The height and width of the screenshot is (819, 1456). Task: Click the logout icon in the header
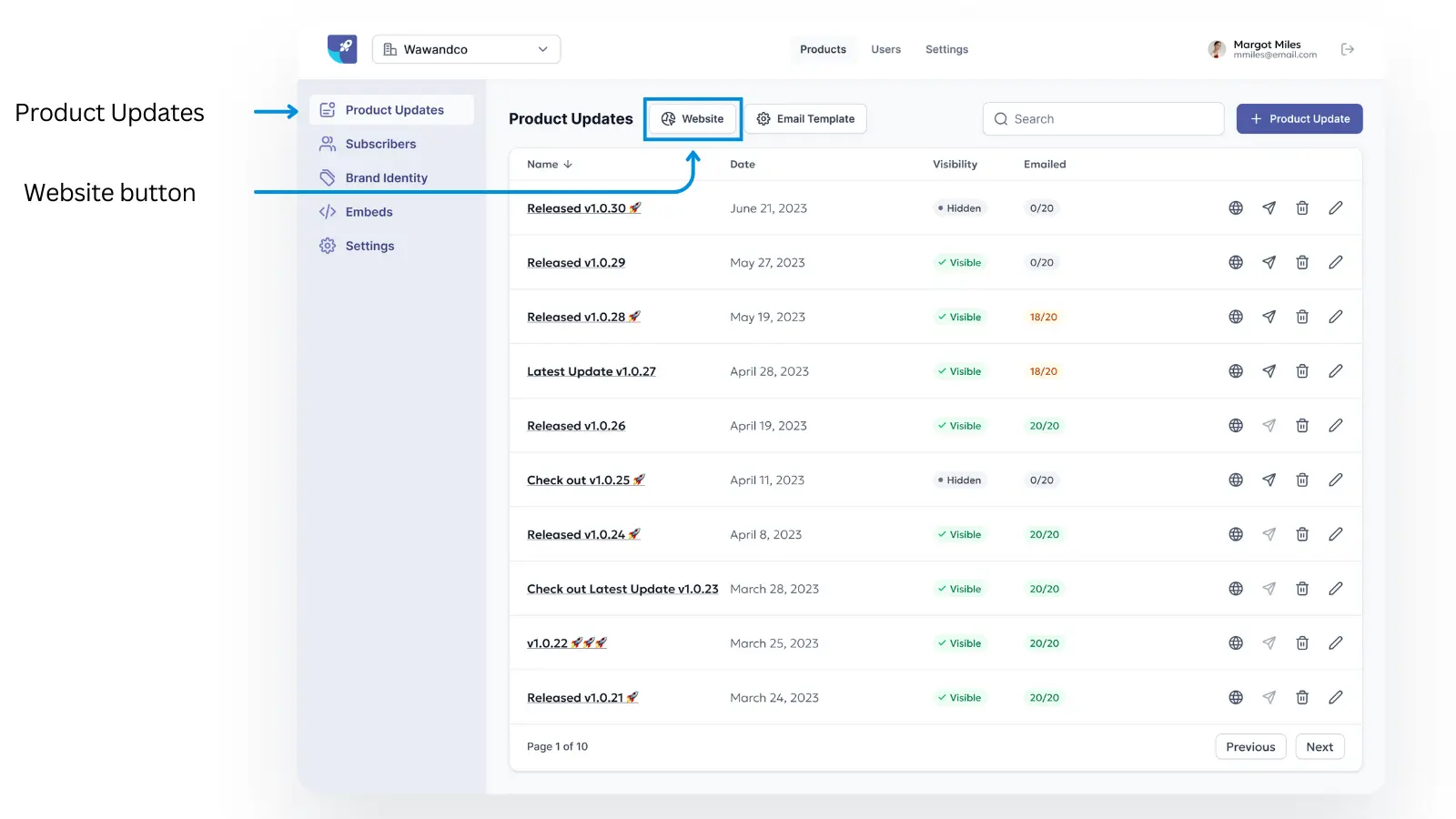tap(1348, 49)
